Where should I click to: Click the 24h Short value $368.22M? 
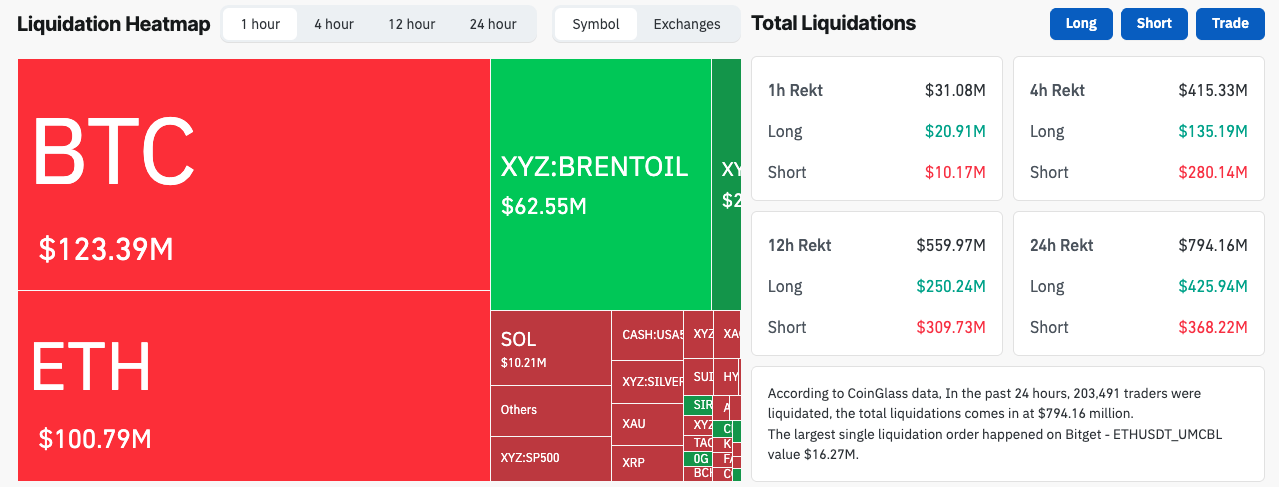1213,327
